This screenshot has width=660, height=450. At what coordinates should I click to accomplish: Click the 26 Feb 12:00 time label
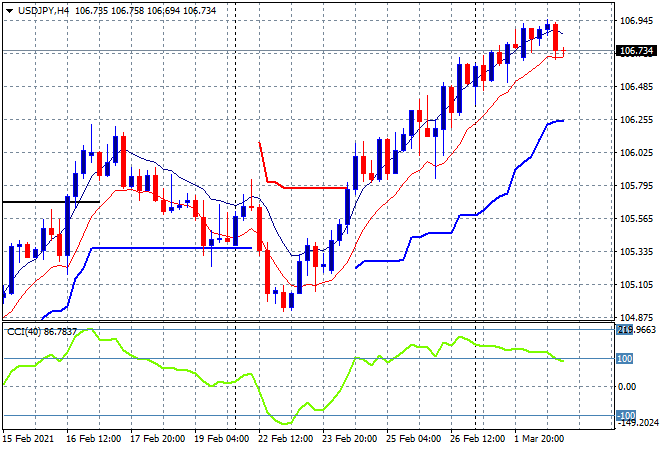tap(477, 439)
